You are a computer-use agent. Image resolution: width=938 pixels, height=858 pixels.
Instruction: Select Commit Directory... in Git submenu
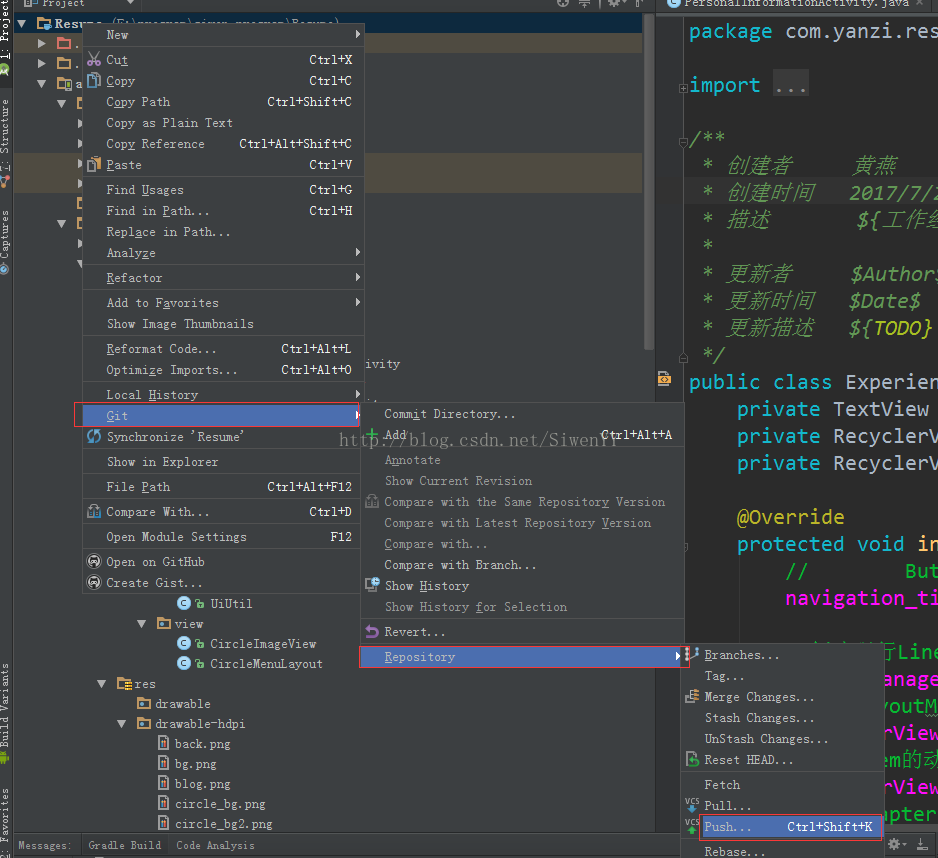pos(522,414)
